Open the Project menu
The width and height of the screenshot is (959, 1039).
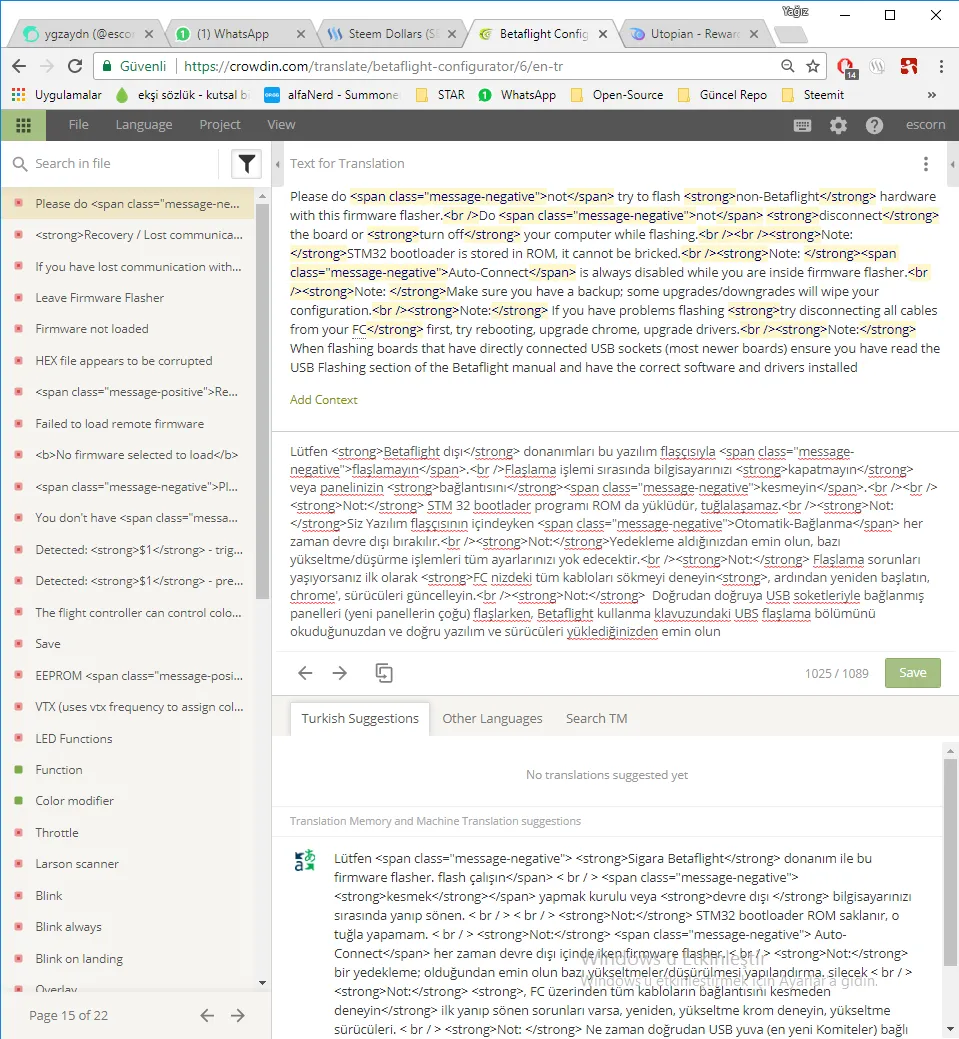click(219, 125)
